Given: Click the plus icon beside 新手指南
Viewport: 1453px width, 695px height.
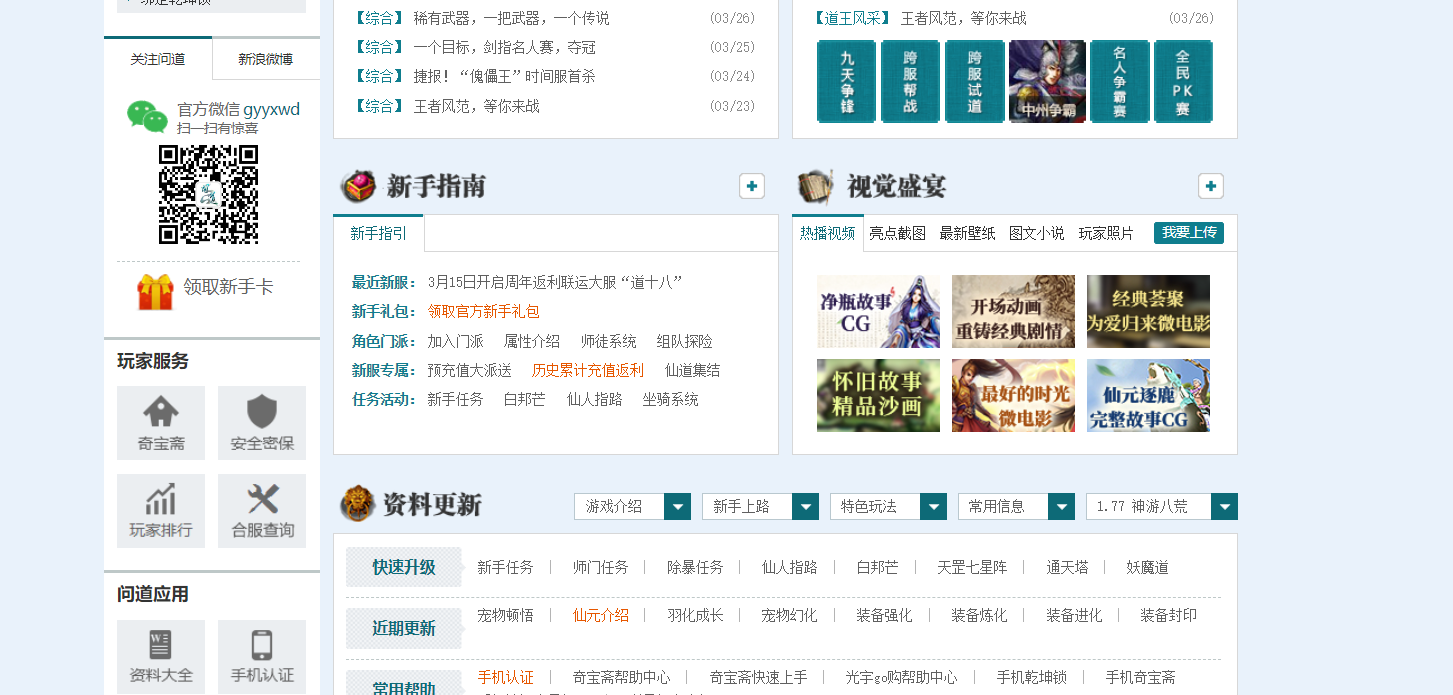Looking at the screenshot, I should point(752,186).
